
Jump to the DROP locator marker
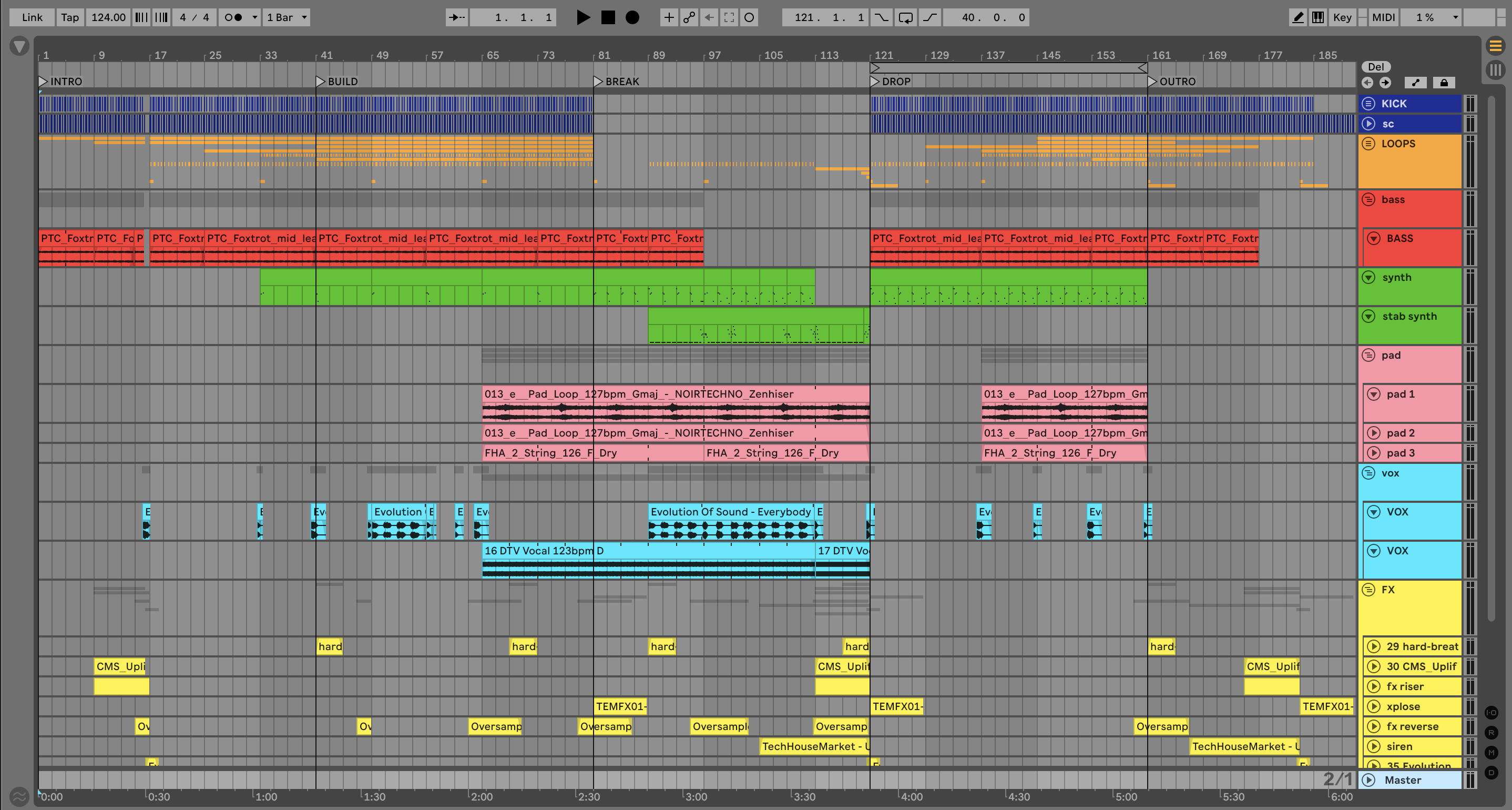[875, 82]
